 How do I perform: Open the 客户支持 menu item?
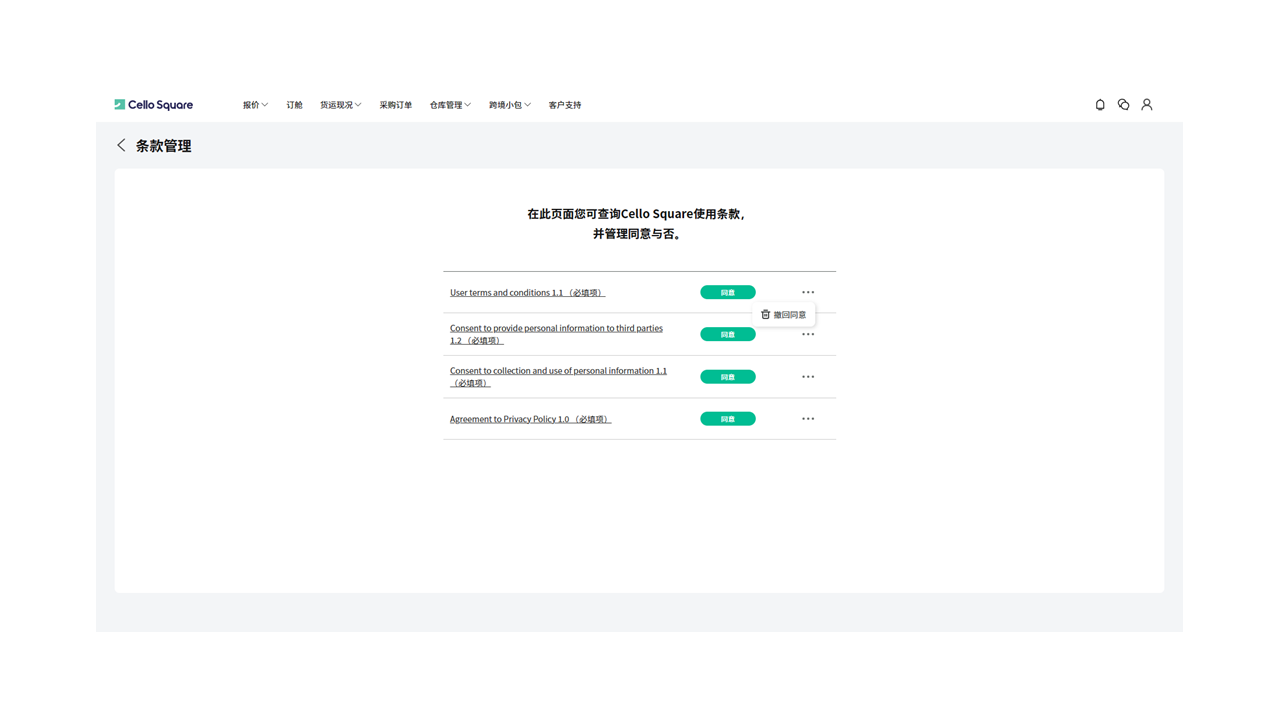pyautogui.click(x=564, y=105)
